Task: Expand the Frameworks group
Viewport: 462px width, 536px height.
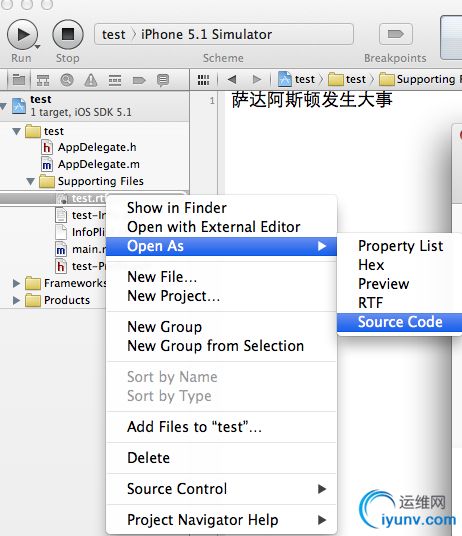Action: click(16, 283)
